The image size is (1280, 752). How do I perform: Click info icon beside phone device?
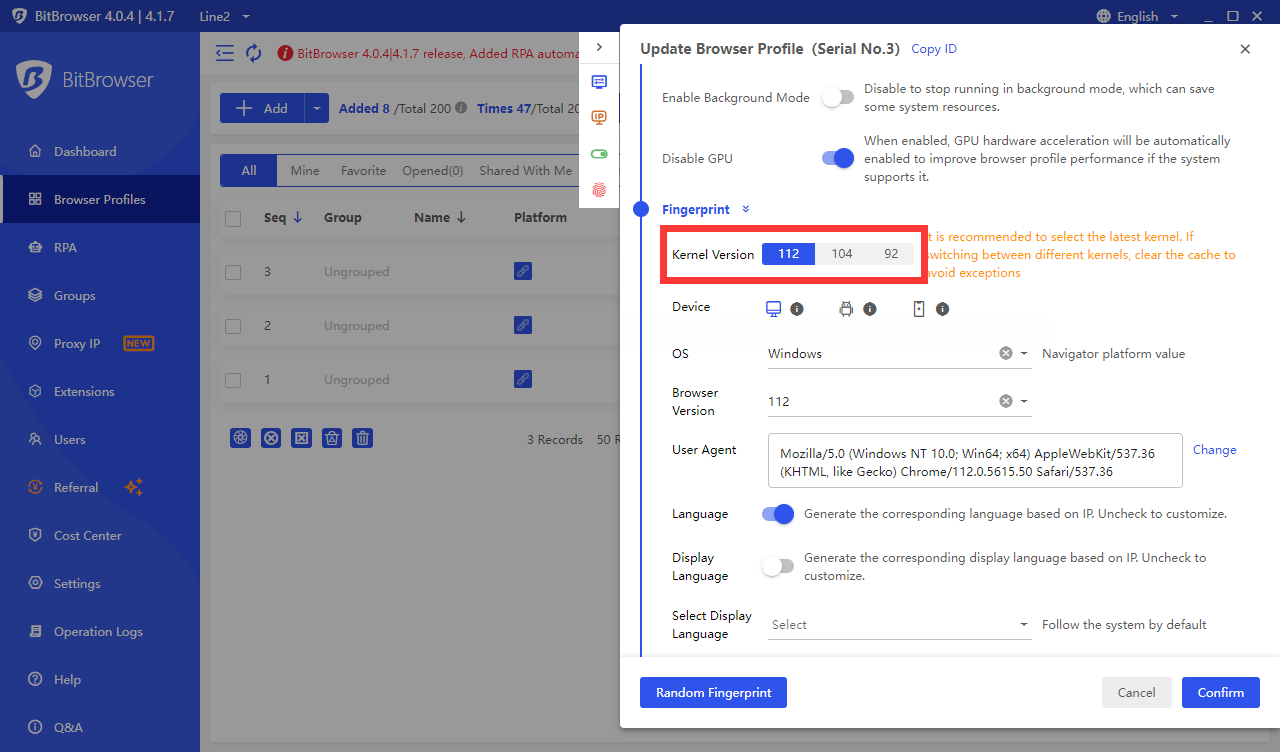click(x=942, y=310)
